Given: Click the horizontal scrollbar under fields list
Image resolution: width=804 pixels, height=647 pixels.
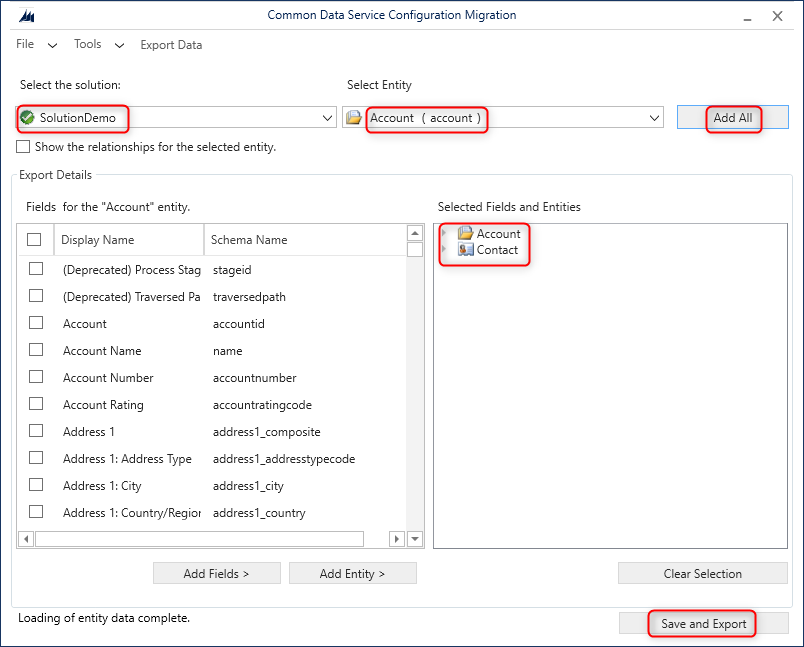Looking at the screenshot, I should click(198, 539).
